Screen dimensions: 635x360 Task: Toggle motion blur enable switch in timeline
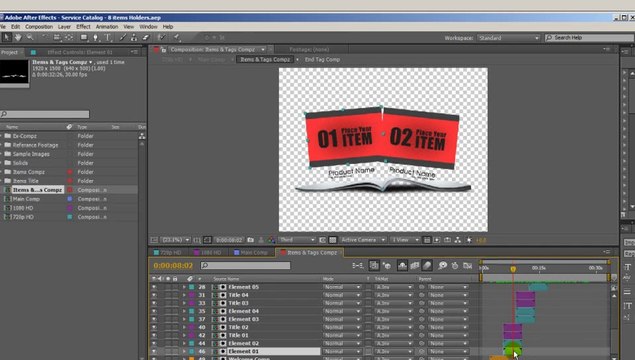coord(427,265)
